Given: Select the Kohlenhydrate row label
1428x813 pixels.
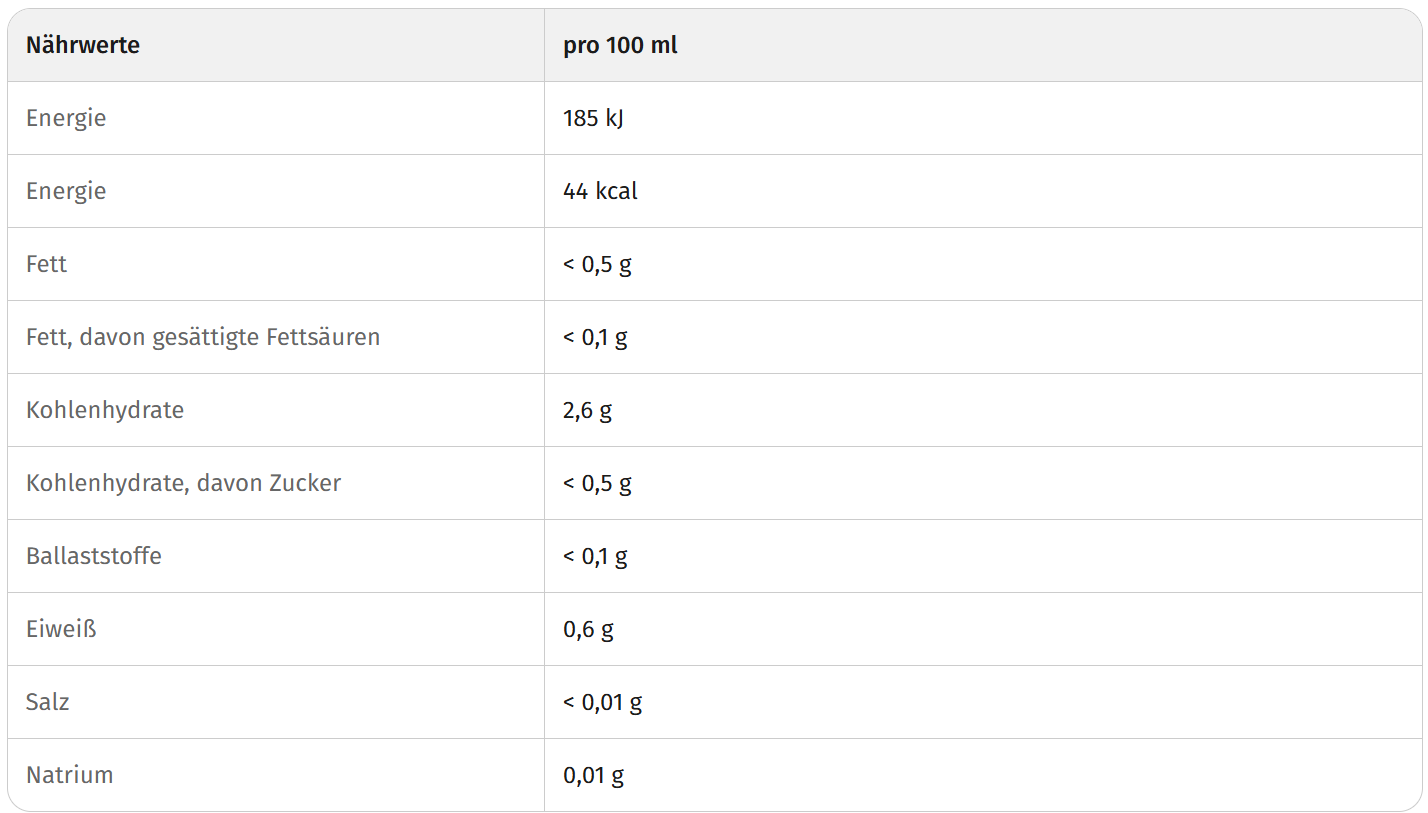Looking at the screenshot, I should 105,410.
